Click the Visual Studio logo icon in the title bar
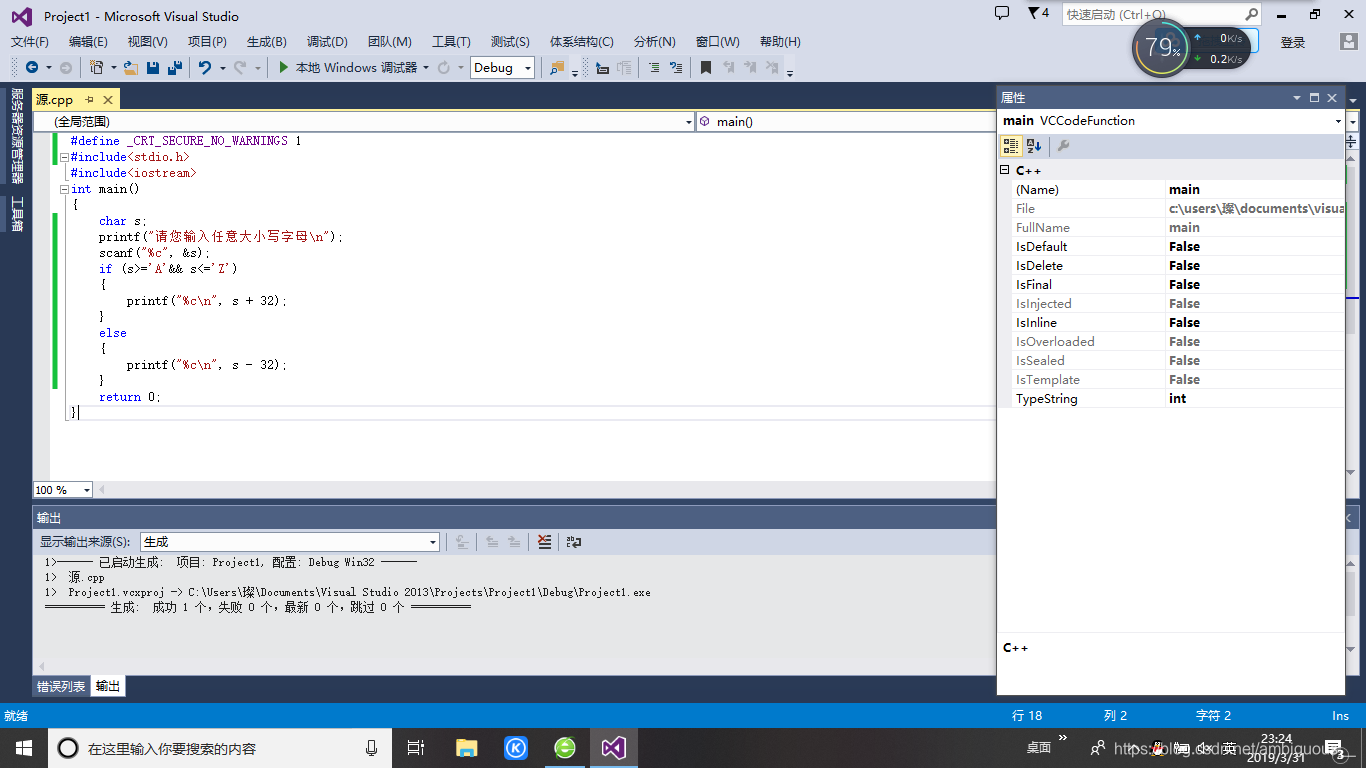The width and height of the screenshot is (1366, 768). [21, 16]
